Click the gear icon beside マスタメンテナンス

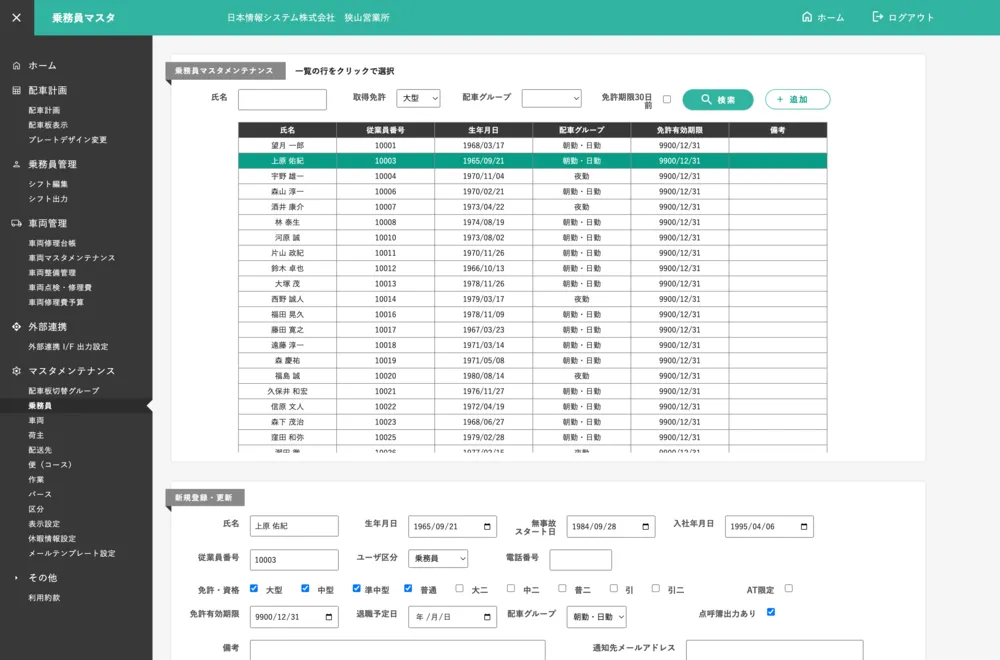pos(16,371)
